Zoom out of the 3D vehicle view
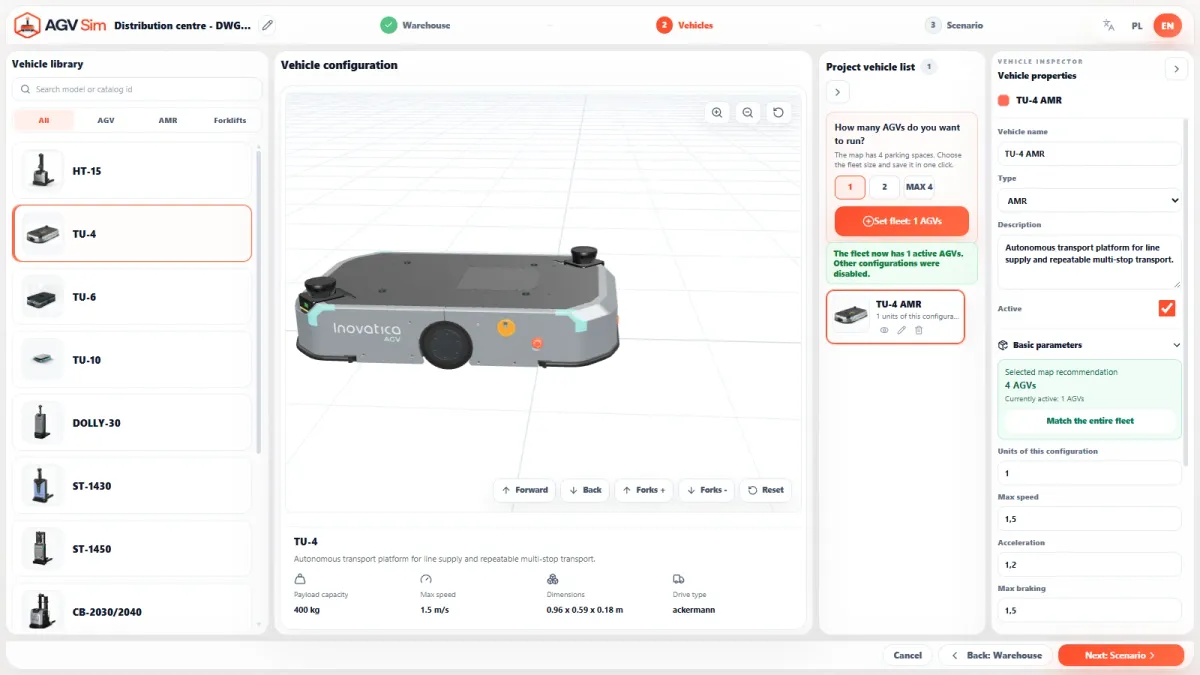The height and width of the screenshot is (675, 1200). [748, 113]
